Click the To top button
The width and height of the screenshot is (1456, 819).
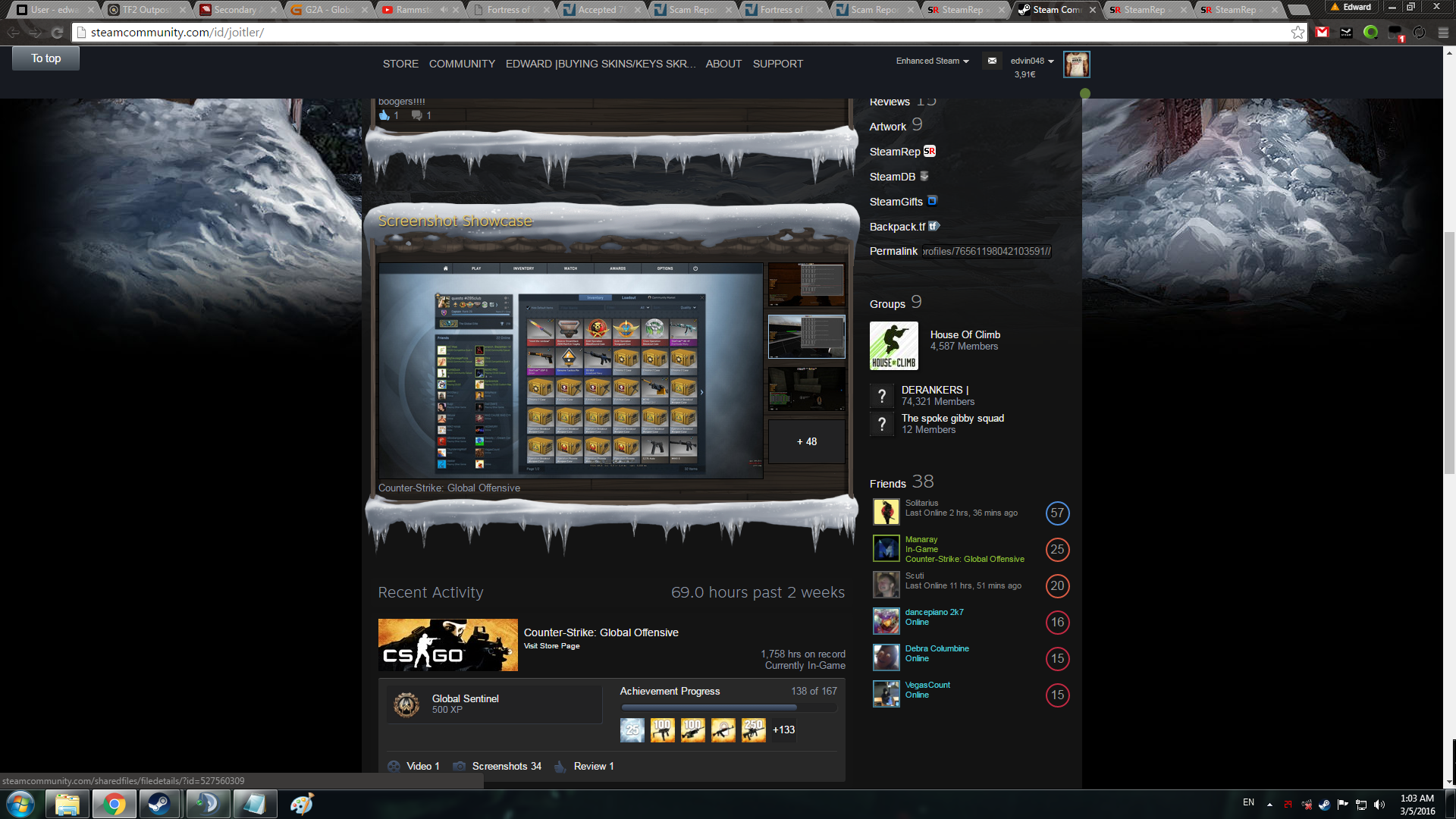45,58
